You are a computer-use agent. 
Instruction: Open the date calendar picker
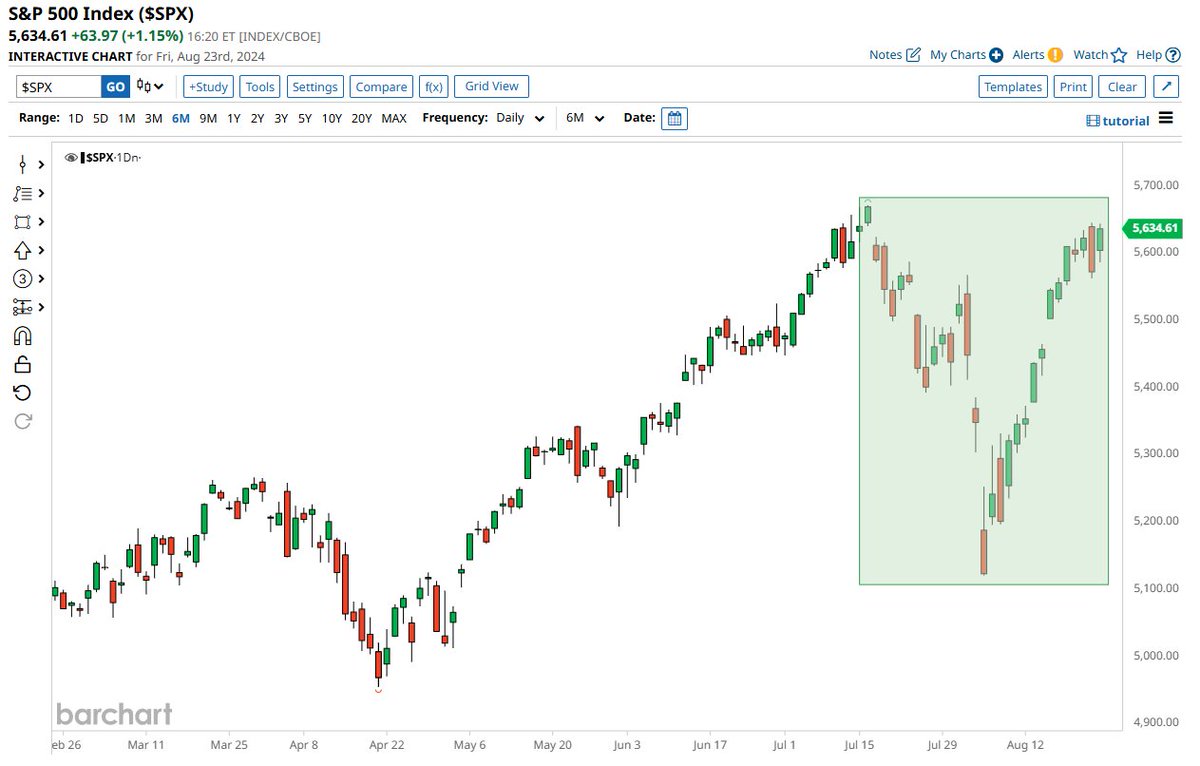tap(674, 118)
